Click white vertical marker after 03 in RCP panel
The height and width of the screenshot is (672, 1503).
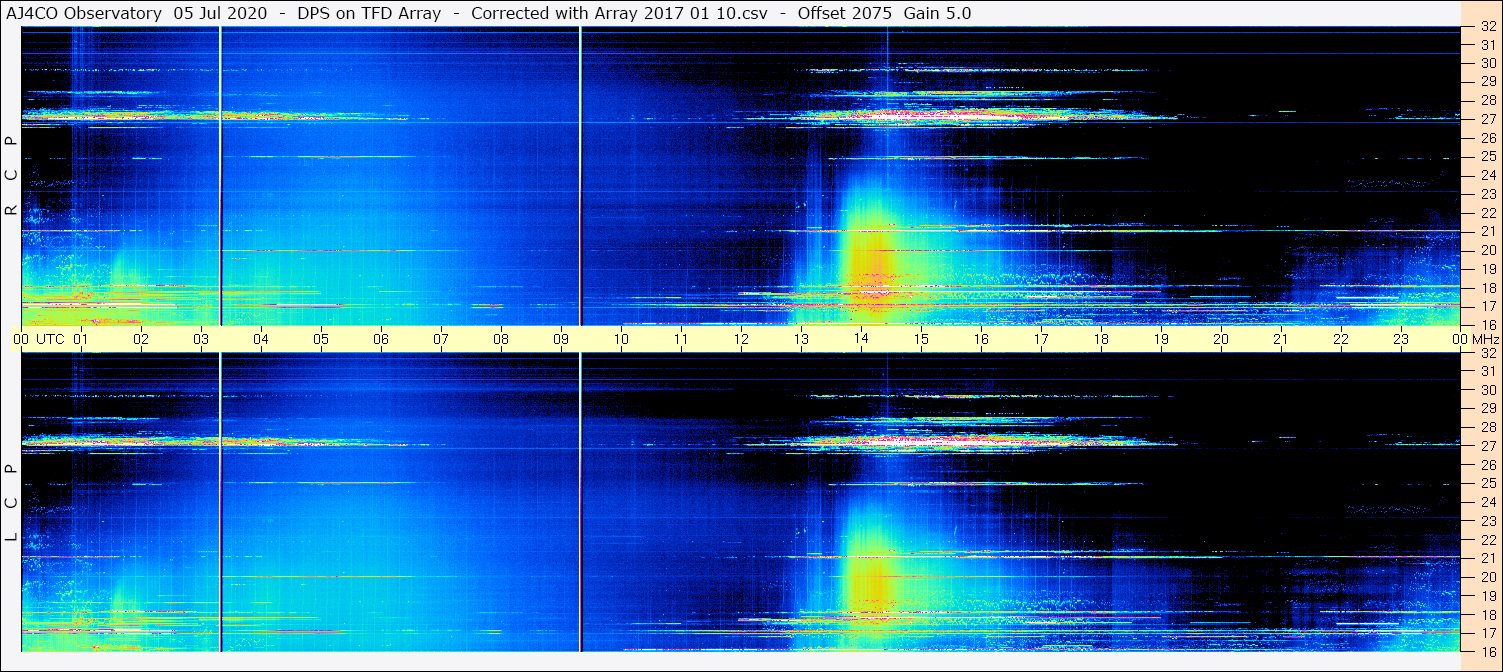coord(220,176)
